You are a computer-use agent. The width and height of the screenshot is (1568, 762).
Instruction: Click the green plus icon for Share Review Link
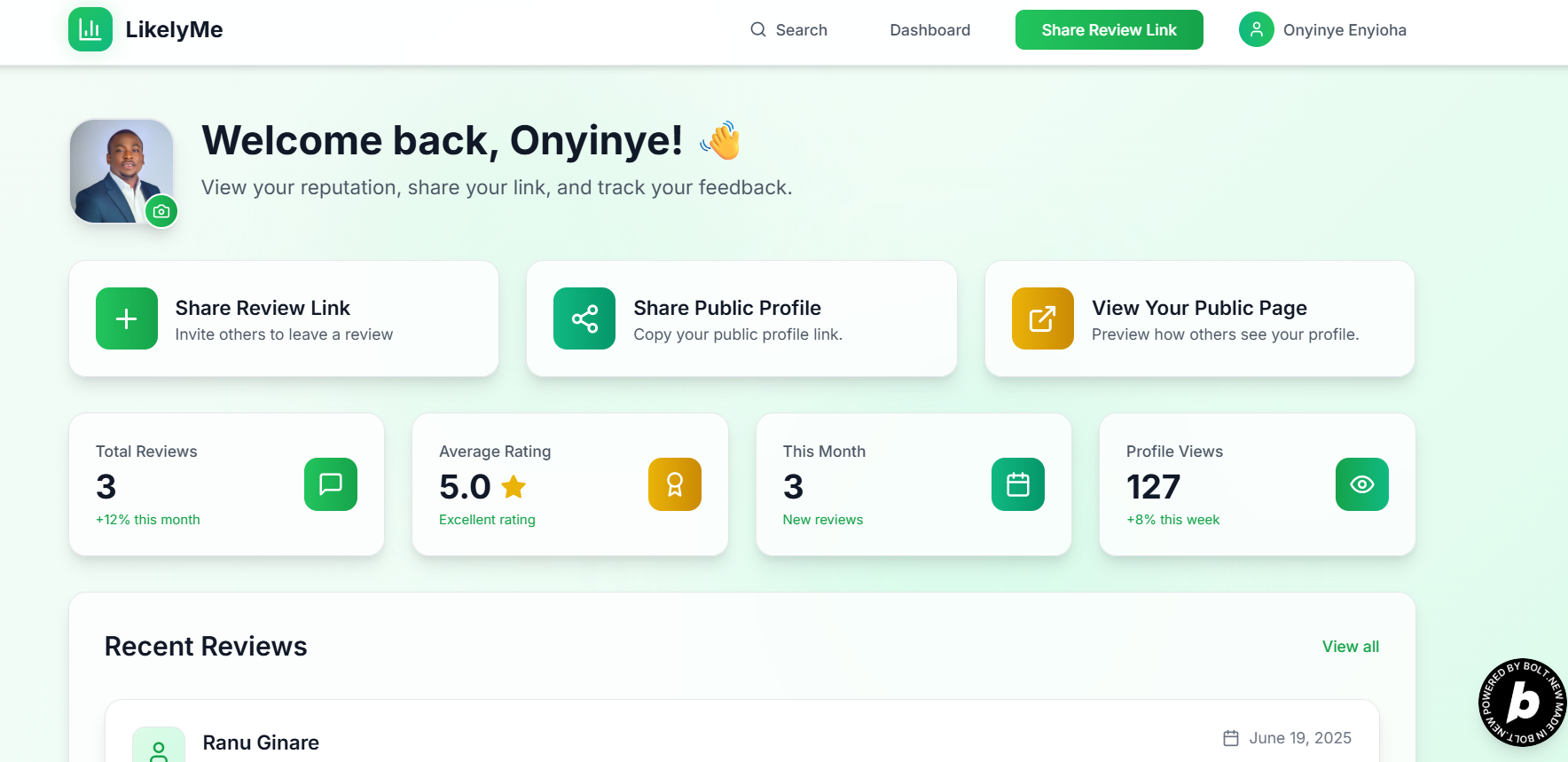tap(127, 318)
